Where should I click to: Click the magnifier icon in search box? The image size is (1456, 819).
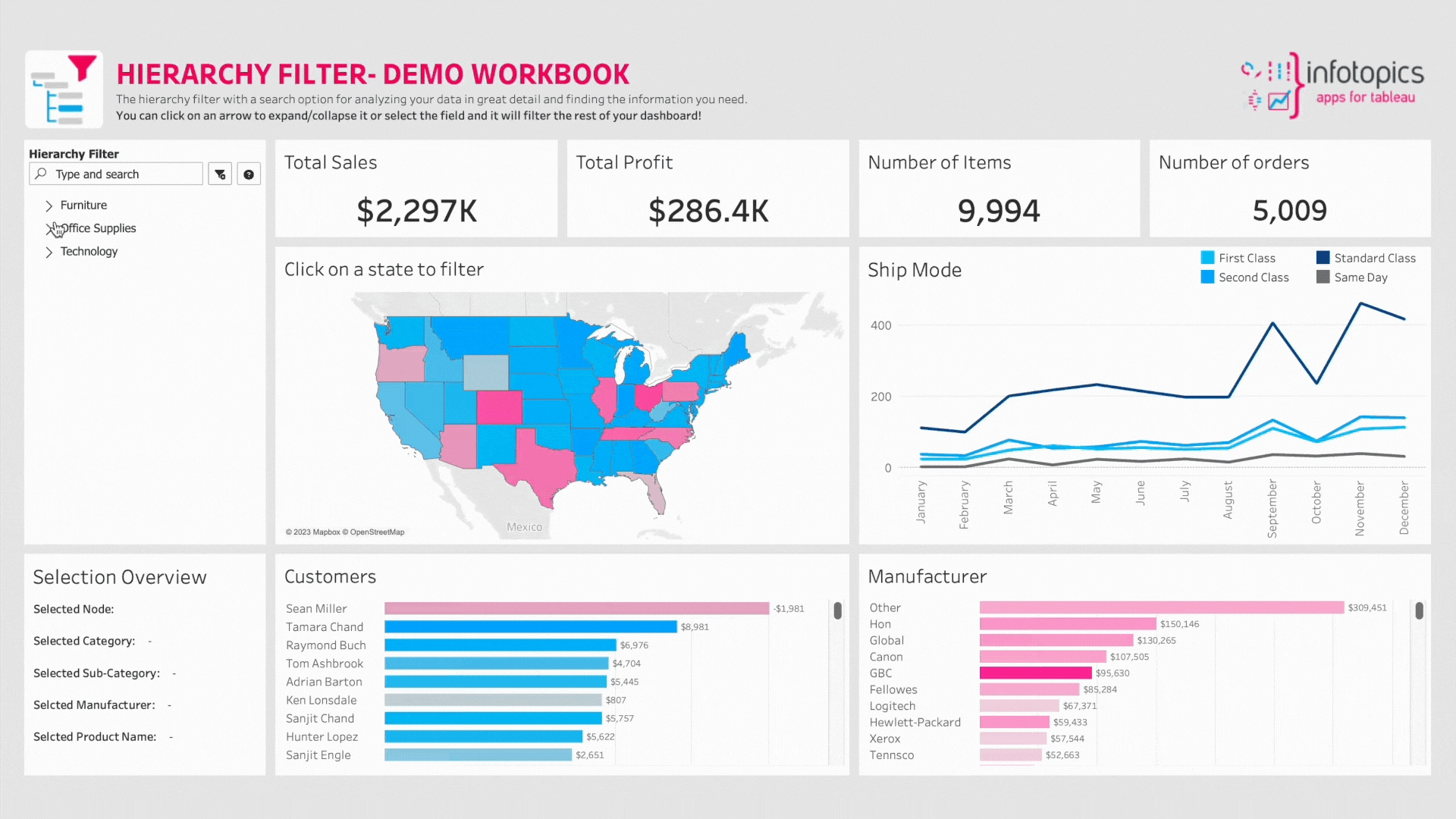click(41, 174)
